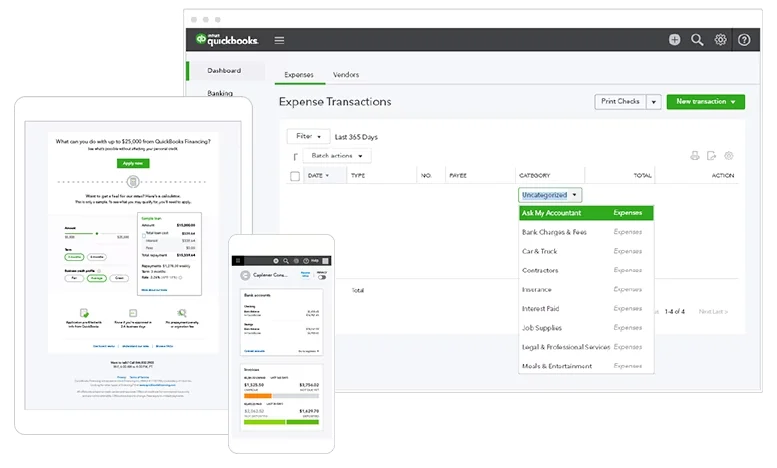Choose Car & Truck category
This screenshot has height=468, width=777.
(x=586, y=251)
